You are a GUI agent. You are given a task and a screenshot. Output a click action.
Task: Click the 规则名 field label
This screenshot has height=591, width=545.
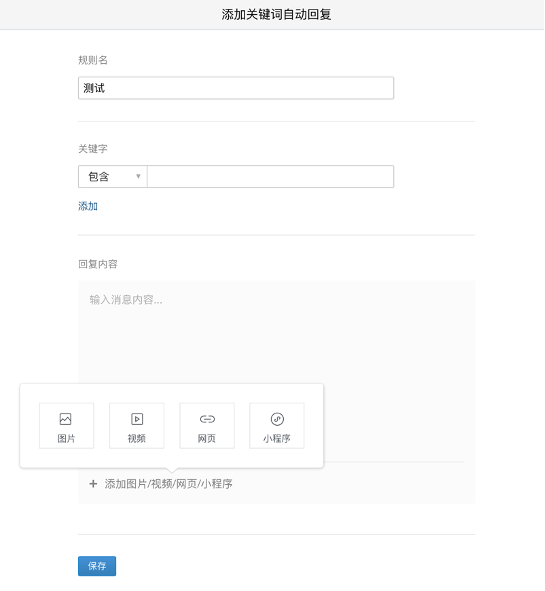(x=93, y=60)
